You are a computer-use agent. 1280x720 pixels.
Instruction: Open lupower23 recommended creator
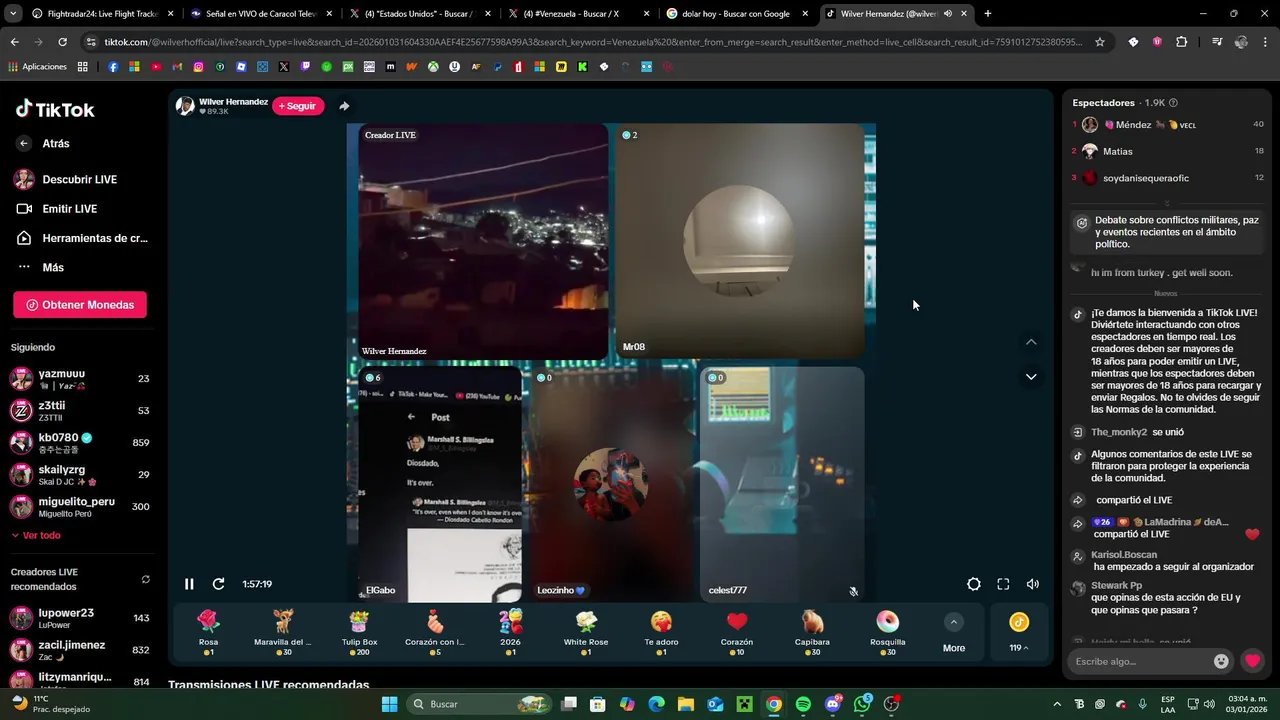point(80,618)
